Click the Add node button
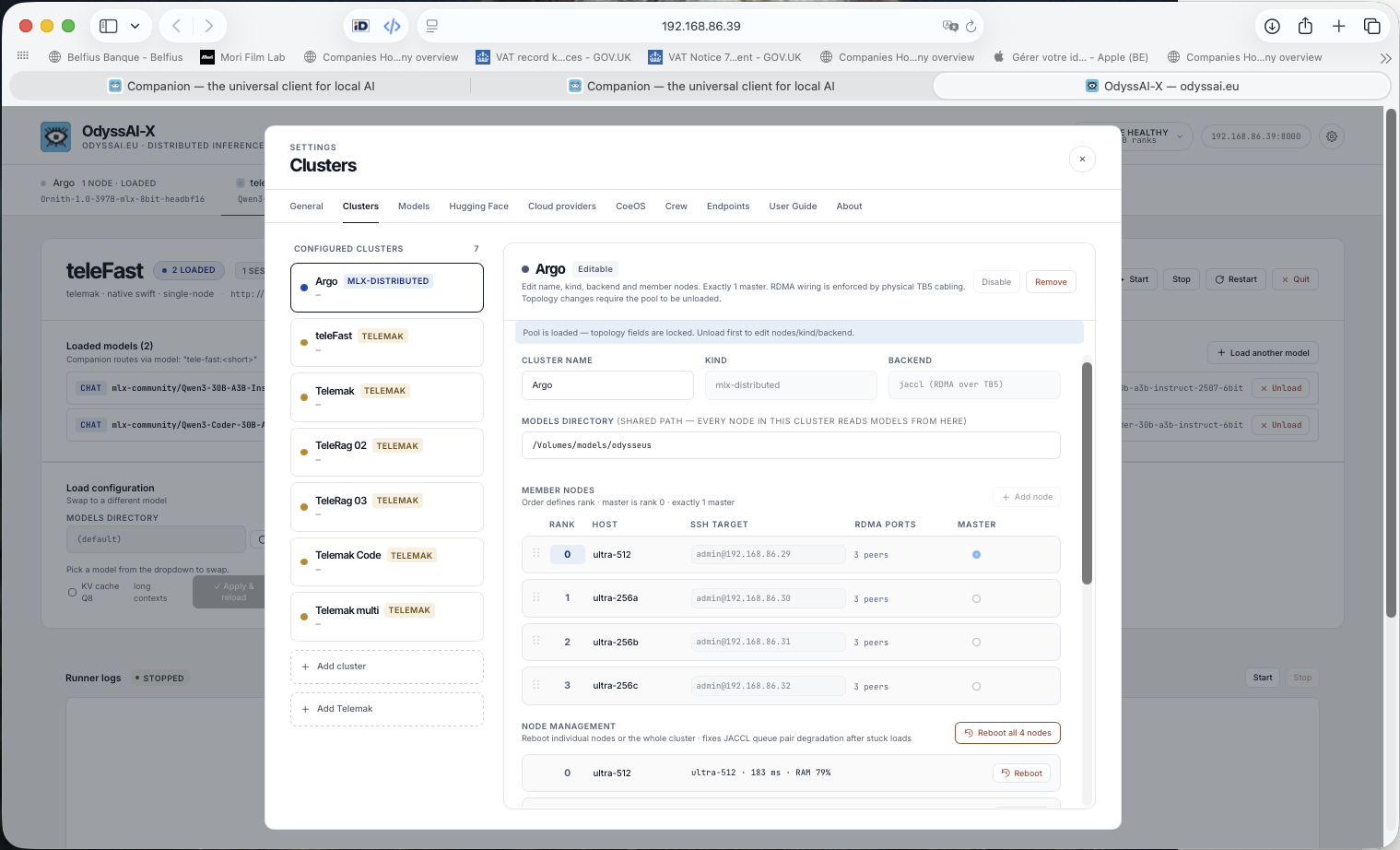The width and height of the screenshot is (1400, 850). tap(1027, 497)
